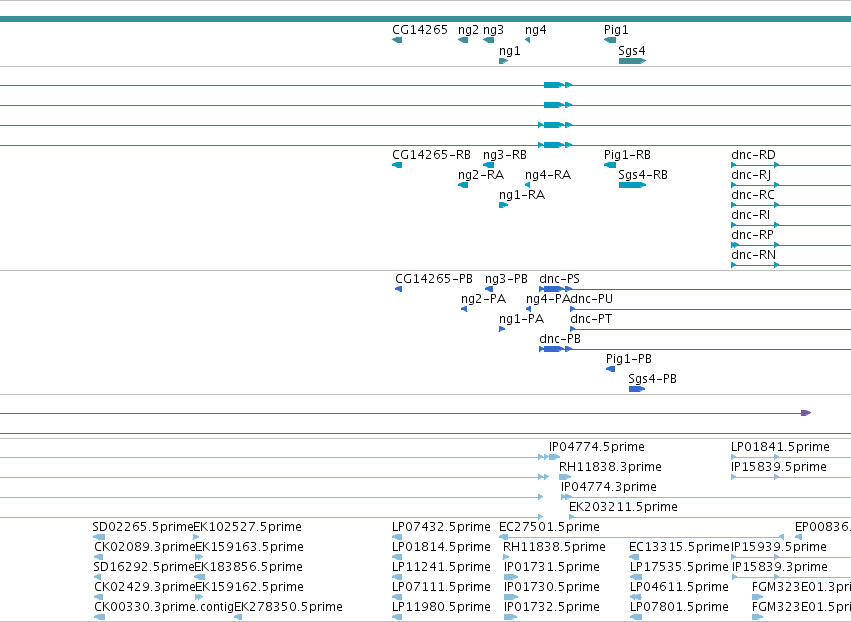Image resolution: width=851 pixels, height=622 pixels.
Task: Select the ng3 gene label
Action: pos(493,30)
